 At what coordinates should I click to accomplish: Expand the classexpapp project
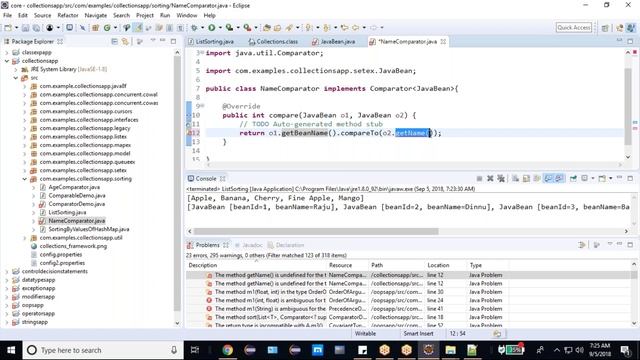[7, 53]
